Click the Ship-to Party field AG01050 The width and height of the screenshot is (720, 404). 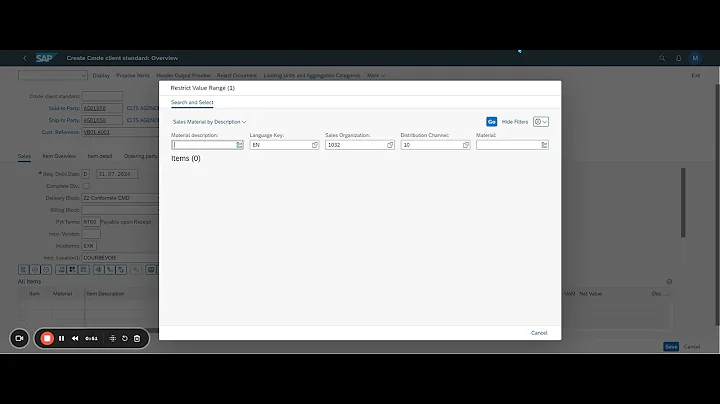click(102, 120)
